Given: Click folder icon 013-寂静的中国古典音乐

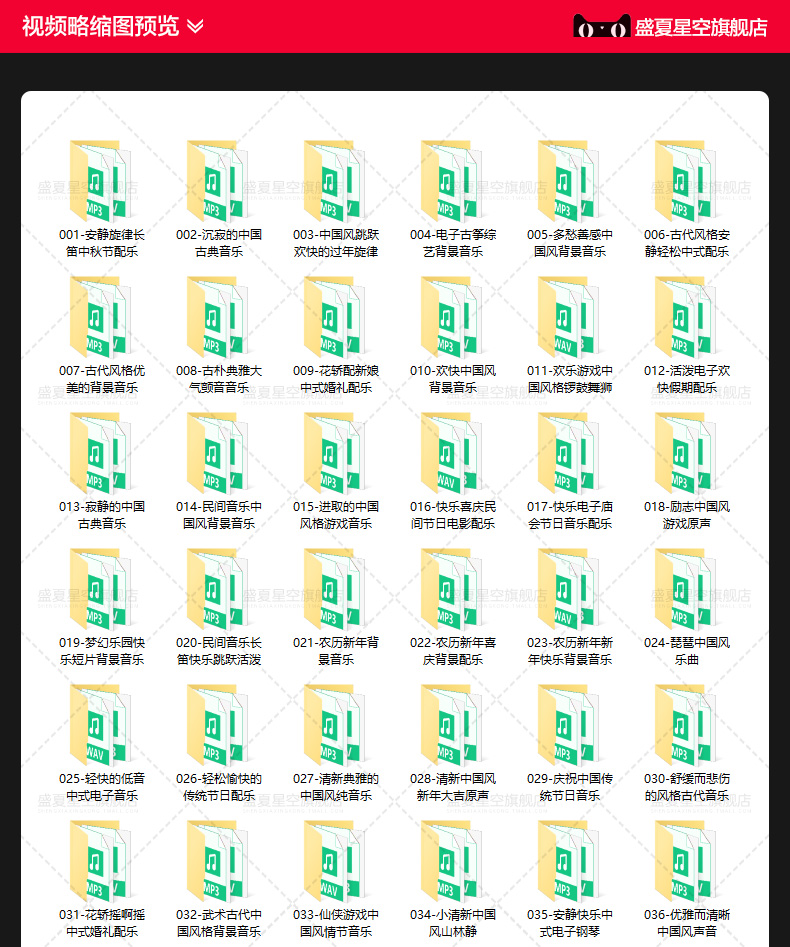Looking at the screenshot, I should coord(101,453).
